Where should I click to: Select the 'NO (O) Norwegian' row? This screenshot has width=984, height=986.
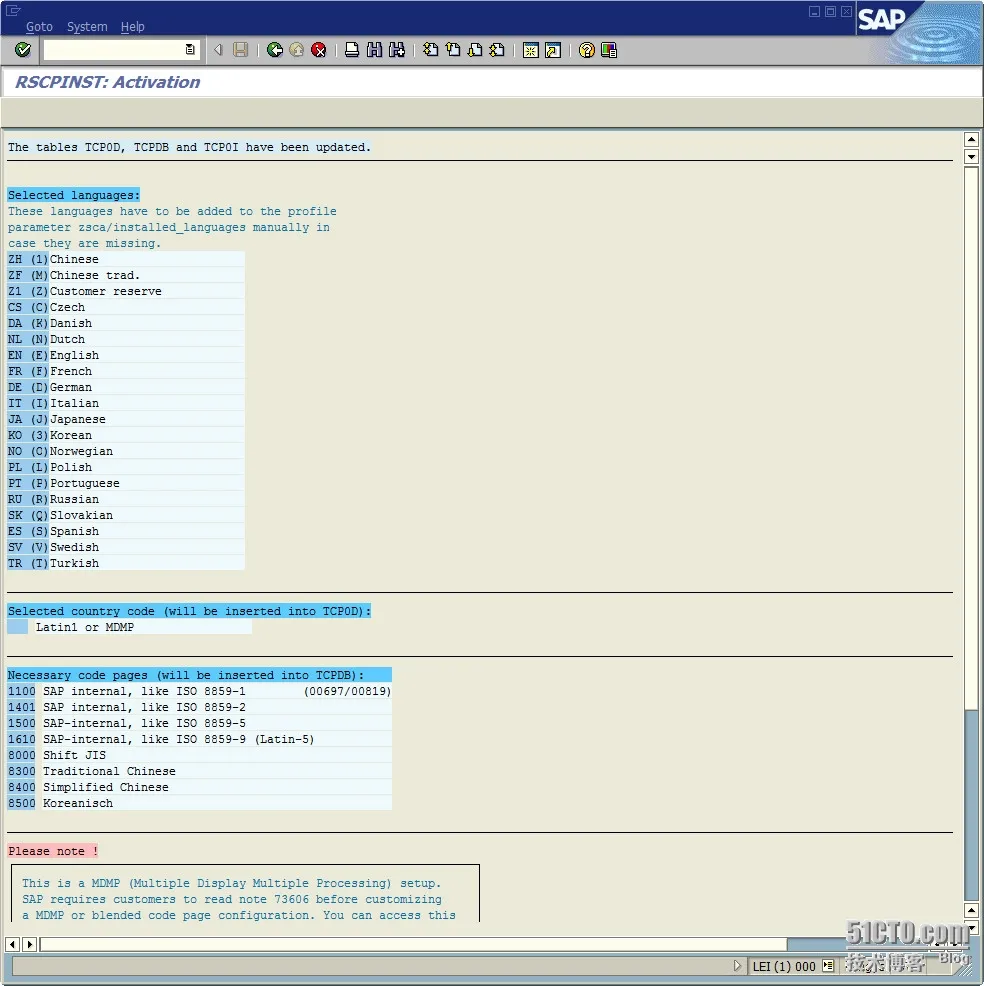click(126, 451)
